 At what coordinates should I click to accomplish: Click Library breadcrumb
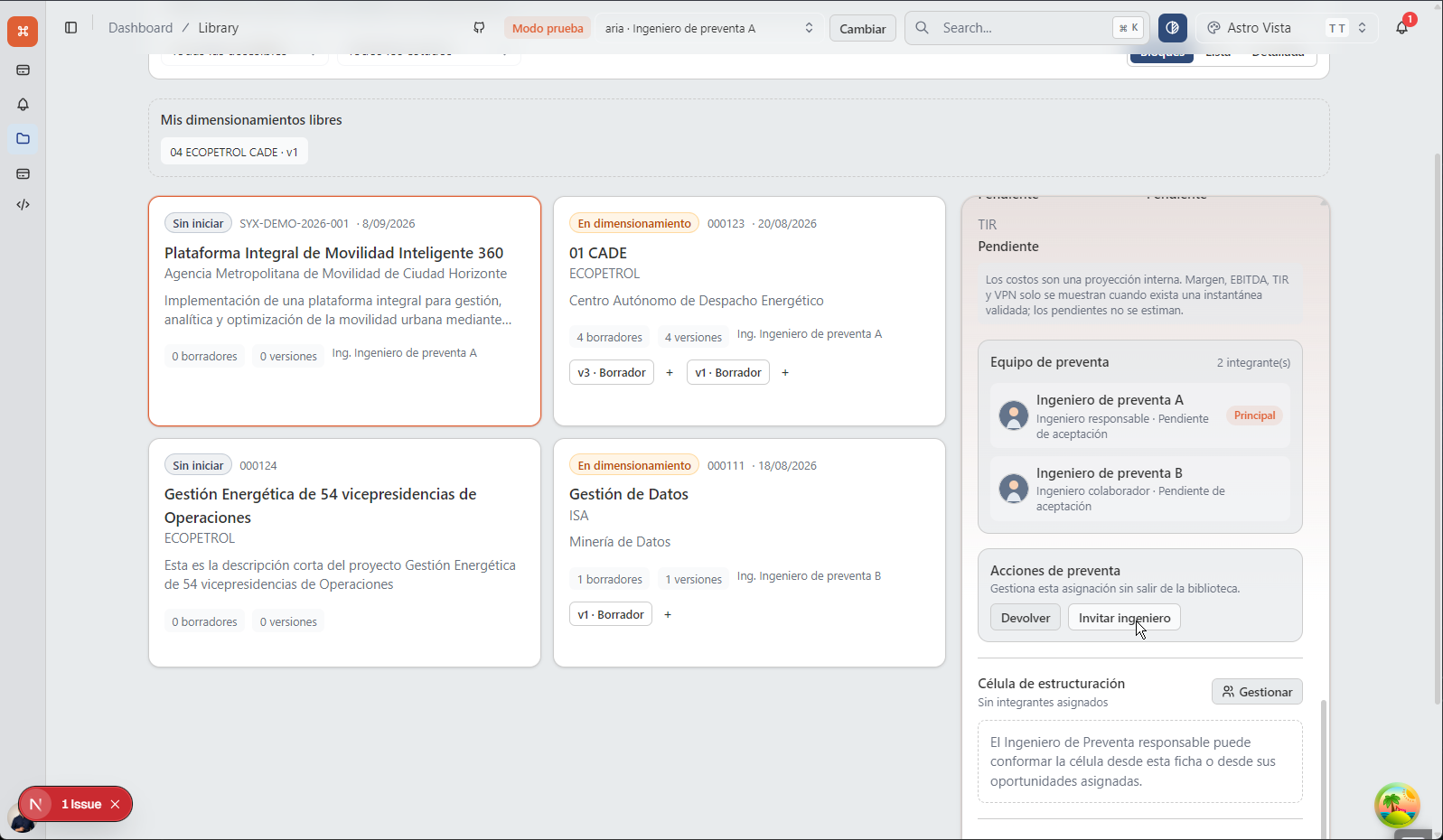point(219,28)
